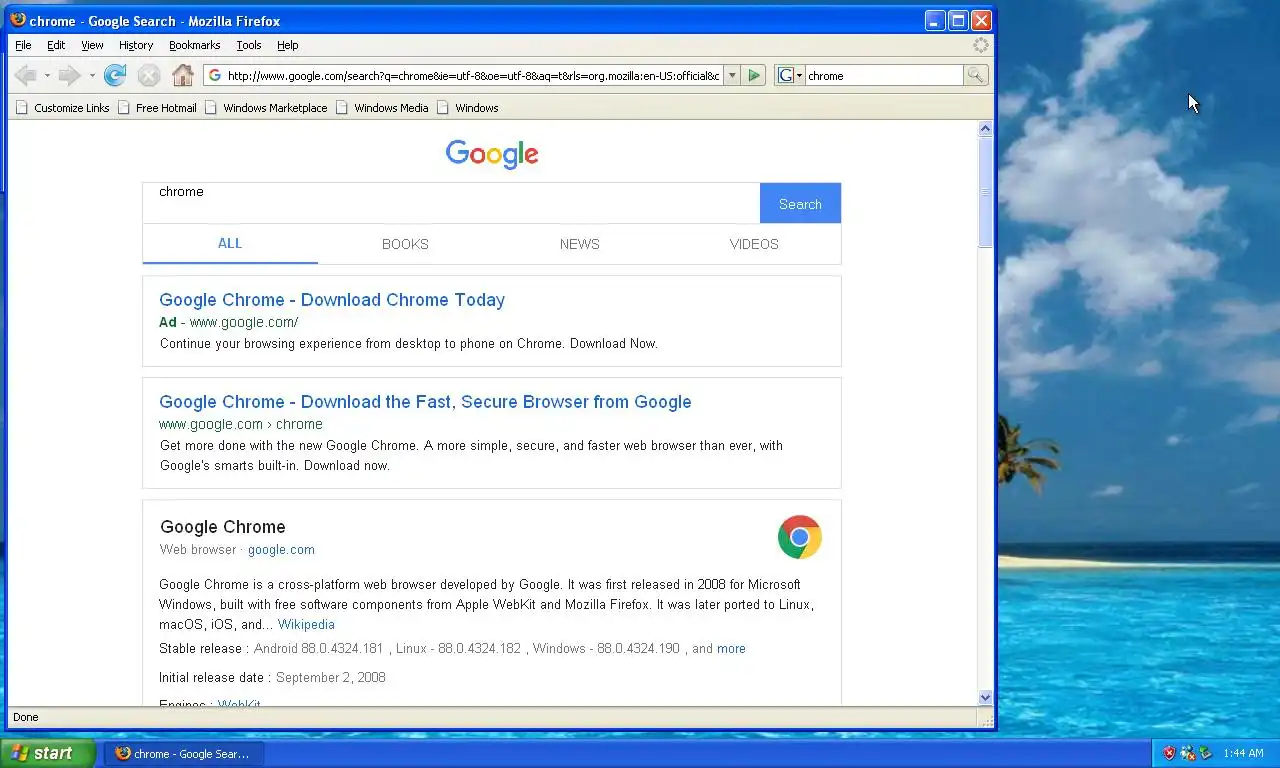Click into the Google page search box

(451, 203)
